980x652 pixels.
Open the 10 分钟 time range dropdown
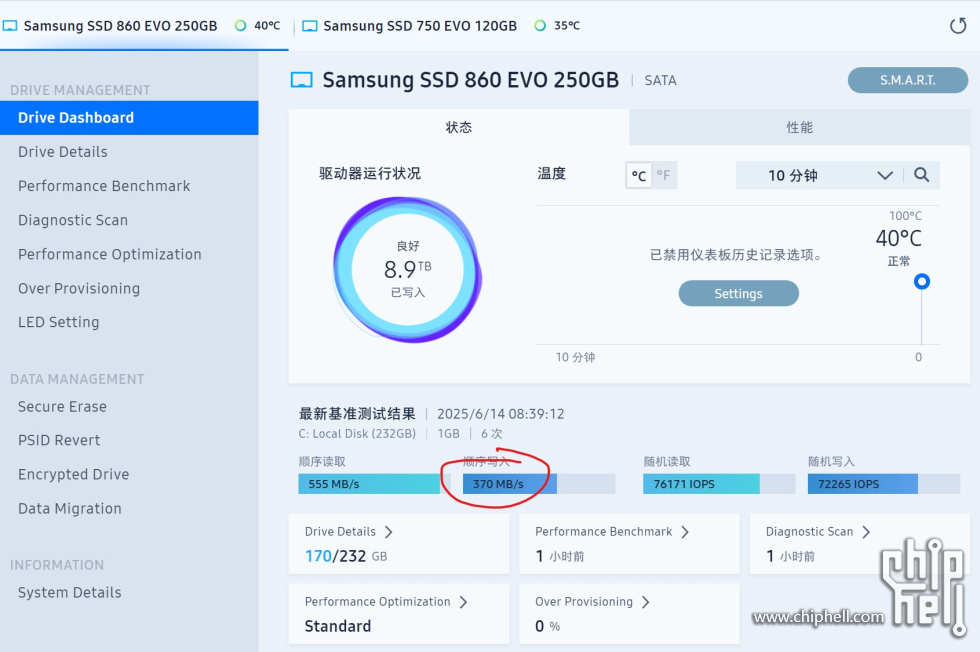point(819,175)
